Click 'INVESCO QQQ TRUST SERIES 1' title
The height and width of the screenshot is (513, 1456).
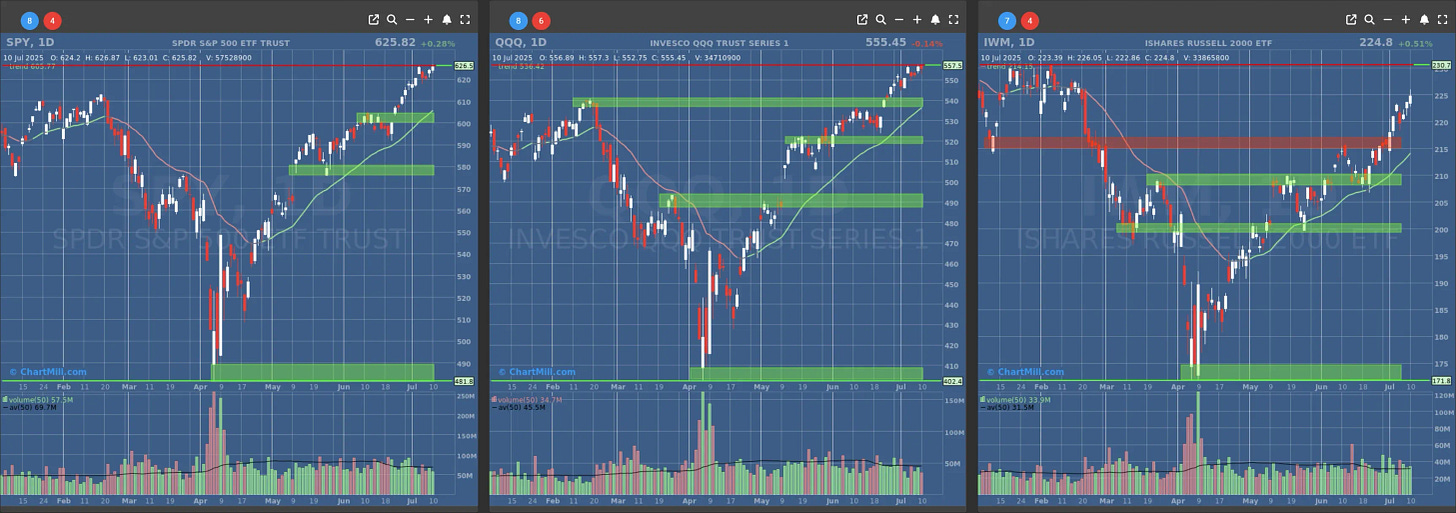point(719,43)
